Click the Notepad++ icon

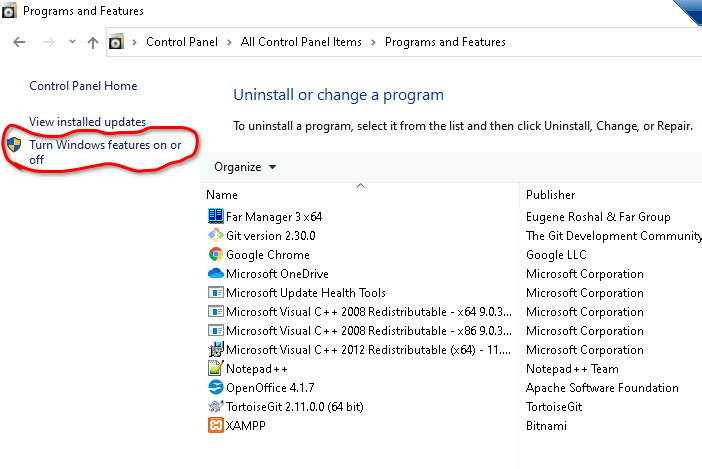point(215,368)
